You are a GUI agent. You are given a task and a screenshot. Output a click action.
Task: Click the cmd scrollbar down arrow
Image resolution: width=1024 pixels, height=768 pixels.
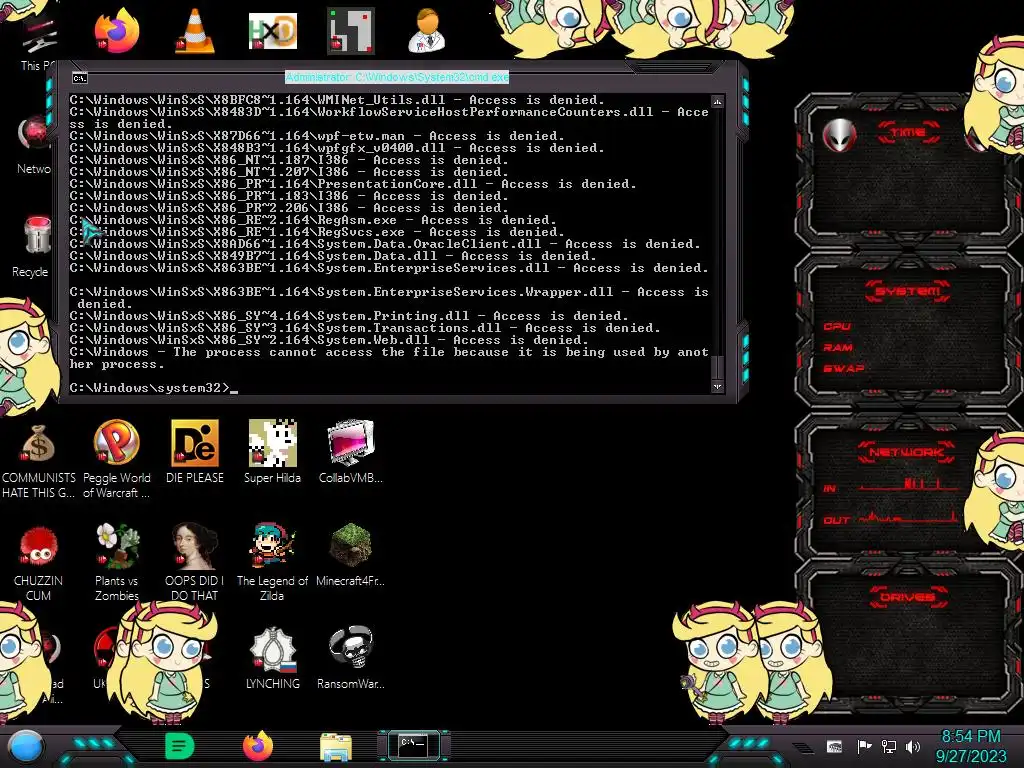[x=717, y=387]
